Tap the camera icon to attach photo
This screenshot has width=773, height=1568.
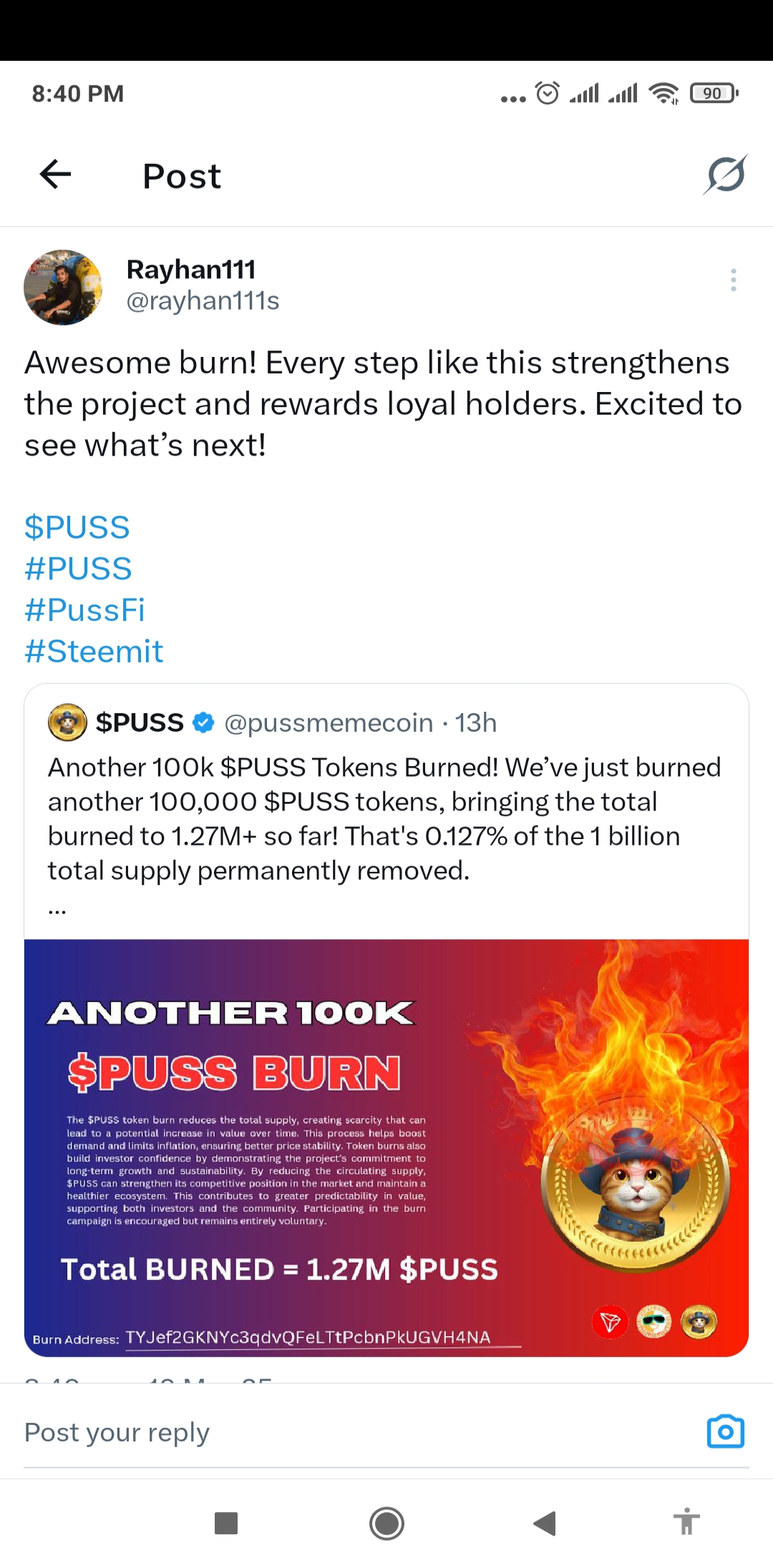pyautogui.click(x=725, y=1431)
